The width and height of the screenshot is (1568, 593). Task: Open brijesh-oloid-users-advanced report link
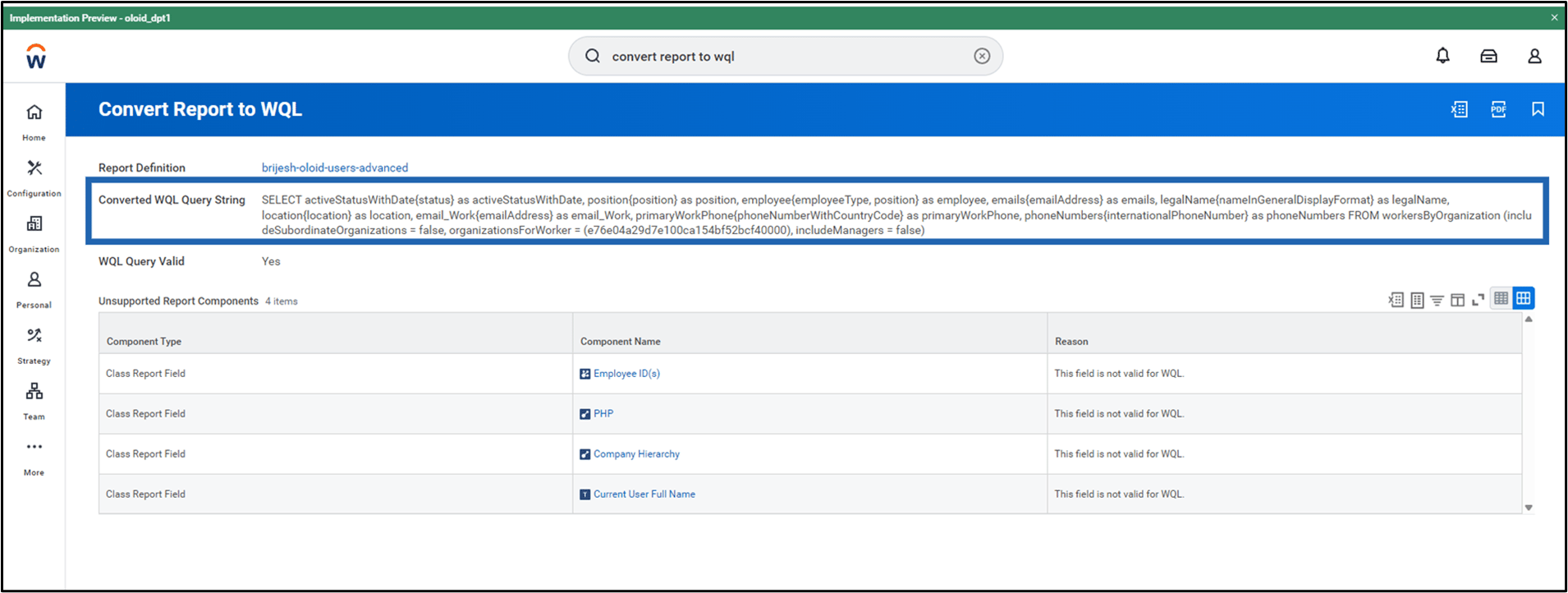[x=335, y=168]
